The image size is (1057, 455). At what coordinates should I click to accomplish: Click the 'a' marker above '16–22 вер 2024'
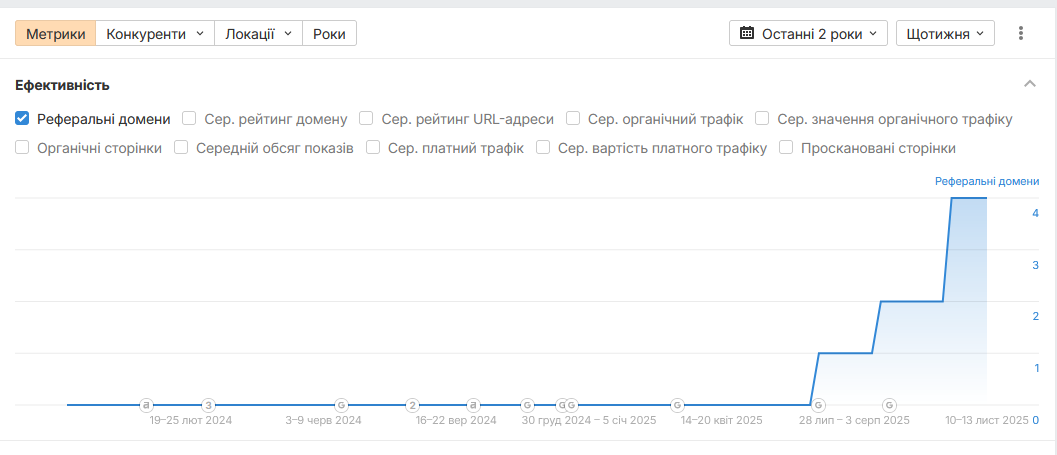(x=474, y=405)
